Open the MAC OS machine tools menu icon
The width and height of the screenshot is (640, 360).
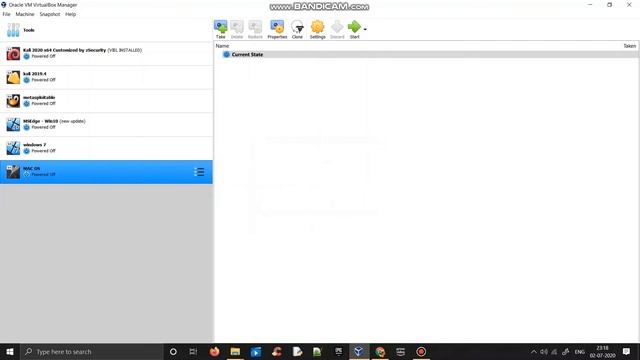(199, 172)
